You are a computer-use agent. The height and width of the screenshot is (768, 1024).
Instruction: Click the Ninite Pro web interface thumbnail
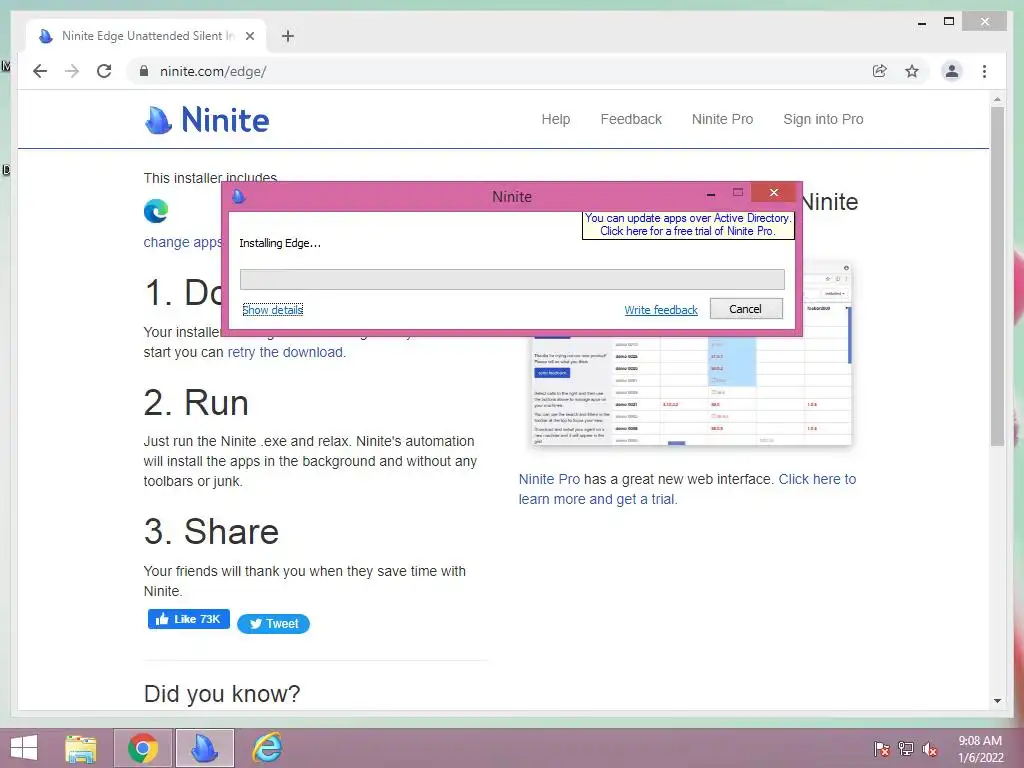coord(692,391)
